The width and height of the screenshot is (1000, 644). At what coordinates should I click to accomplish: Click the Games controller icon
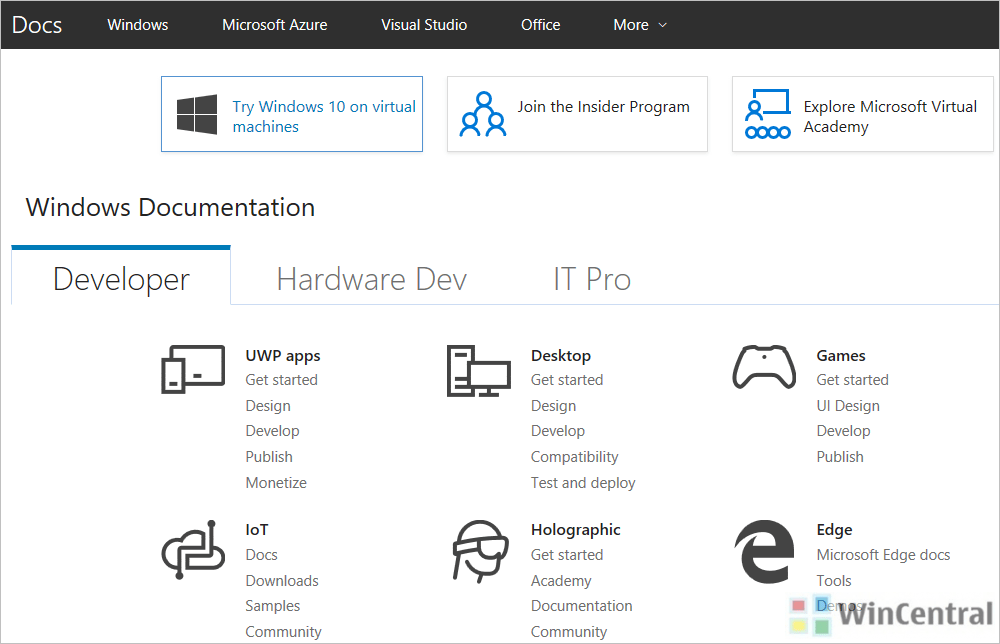coord(764,367)
